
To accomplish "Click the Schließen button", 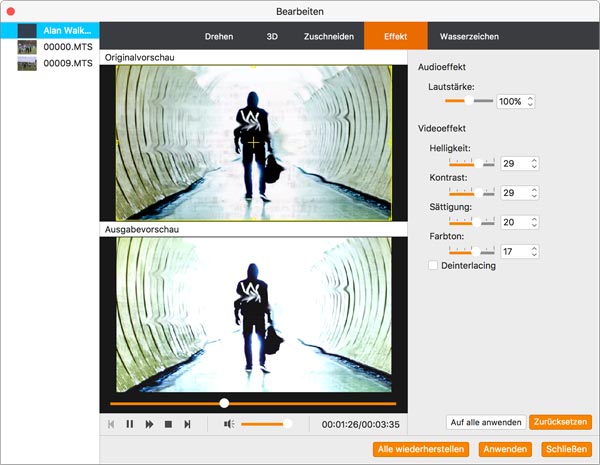I will coord(566,449).
